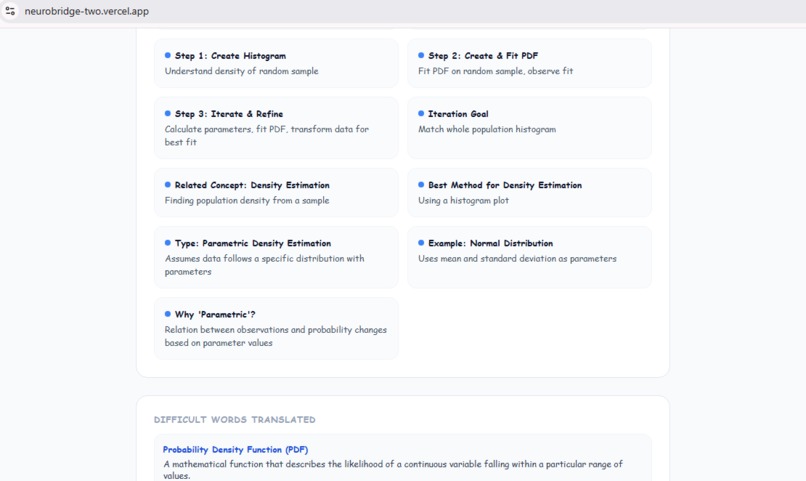Click 'Calculate parameters, fit PDF' description text
This screenshot has height=481, width=806.
coord(267,136)
